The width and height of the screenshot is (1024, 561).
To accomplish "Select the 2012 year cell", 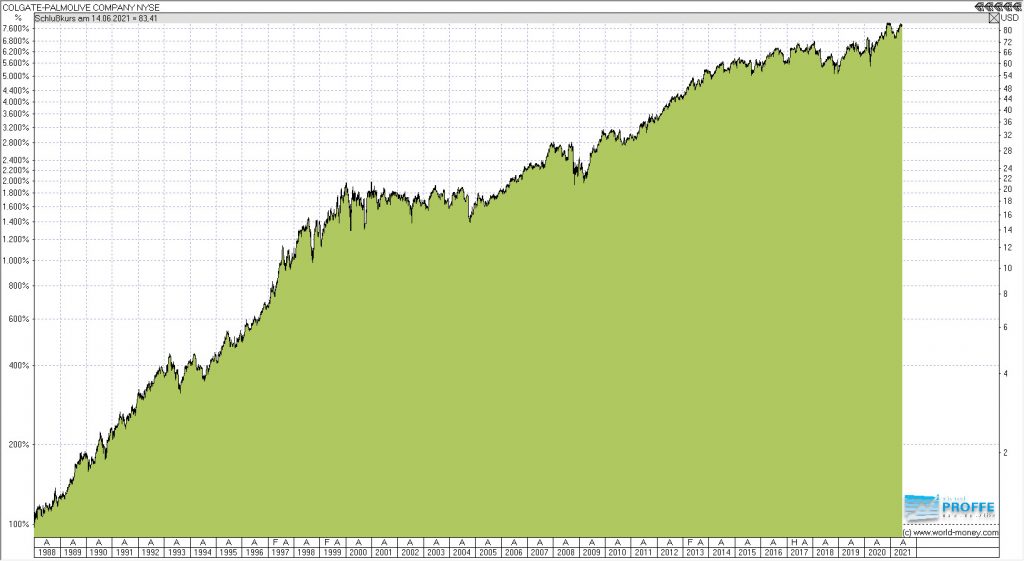I will pos(669,552).
